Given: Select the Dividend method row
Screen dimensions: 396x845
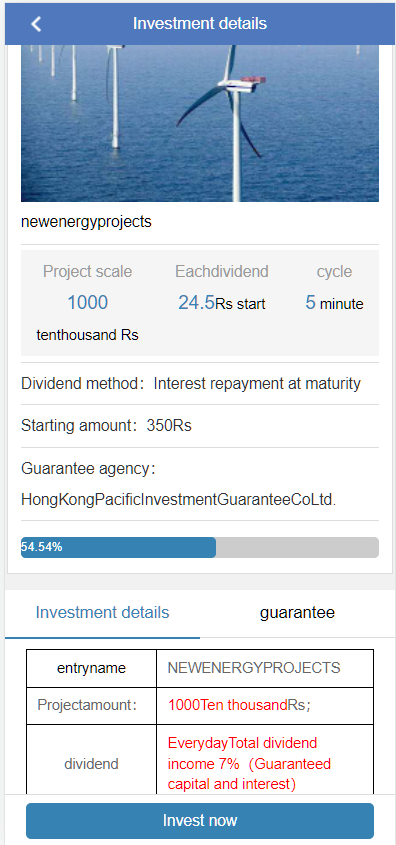Looking at the screenshot, I should click(x=200, y=384).
